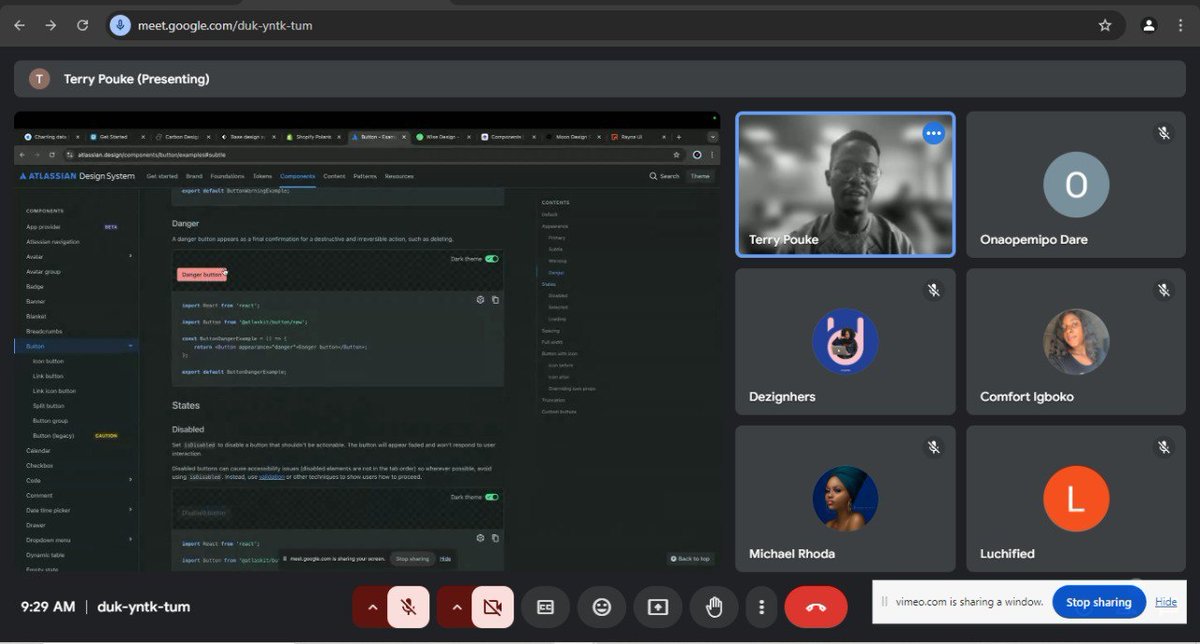Viewport: 1200px width, 644px height.
Task: Open Tokens in Atlassian nav
Action: (x=262, y=176)
